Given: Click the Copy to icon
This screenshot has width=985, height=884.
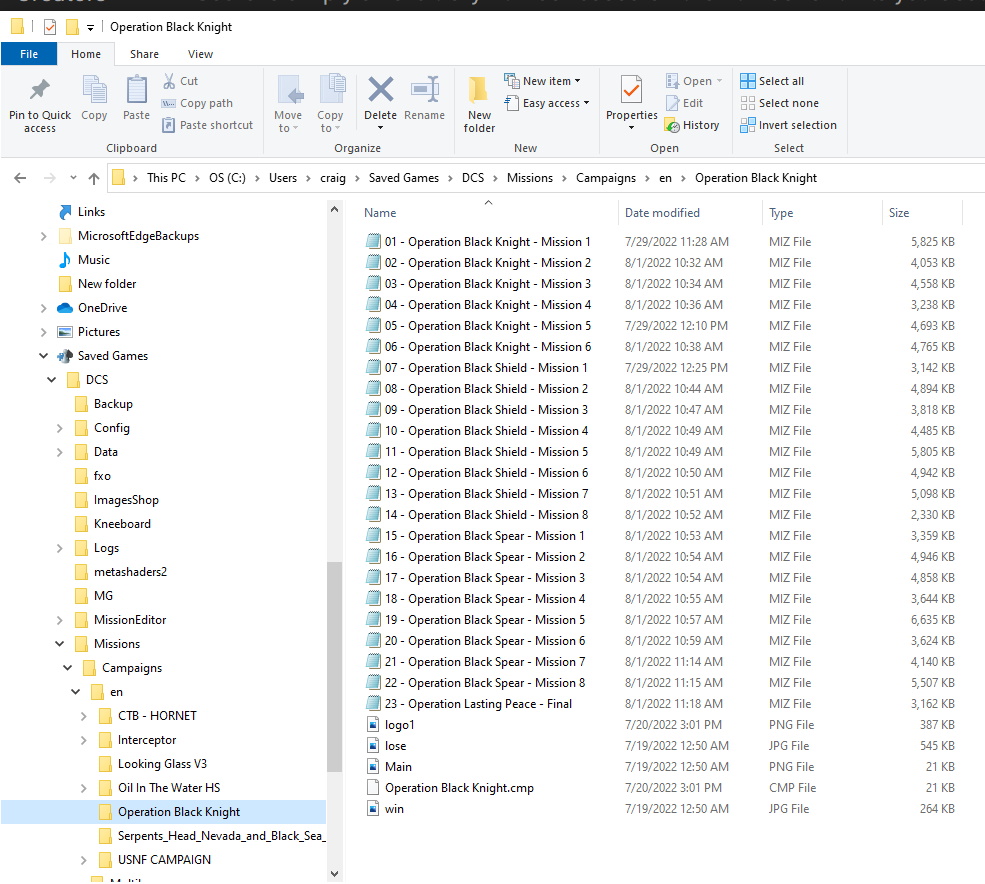Looking at the screenshot, I should (332, 88).
